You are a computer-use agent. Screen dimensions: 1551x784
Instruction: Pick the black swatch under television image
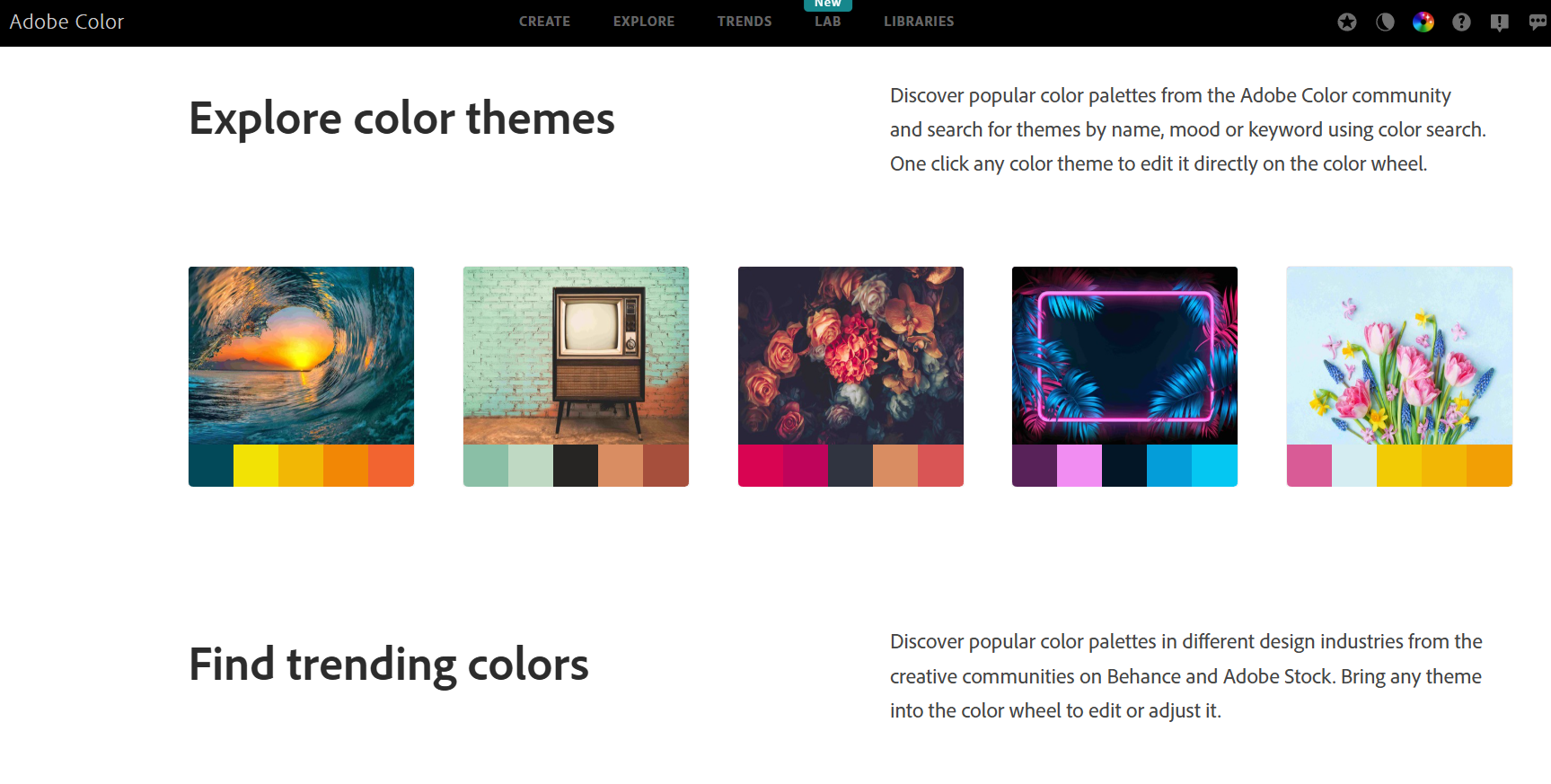[x=576, y=465]
